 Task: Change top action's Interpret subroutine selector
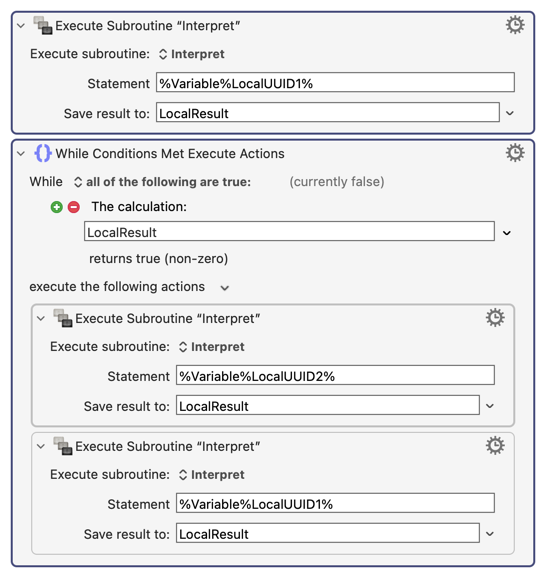pos(192,54)
